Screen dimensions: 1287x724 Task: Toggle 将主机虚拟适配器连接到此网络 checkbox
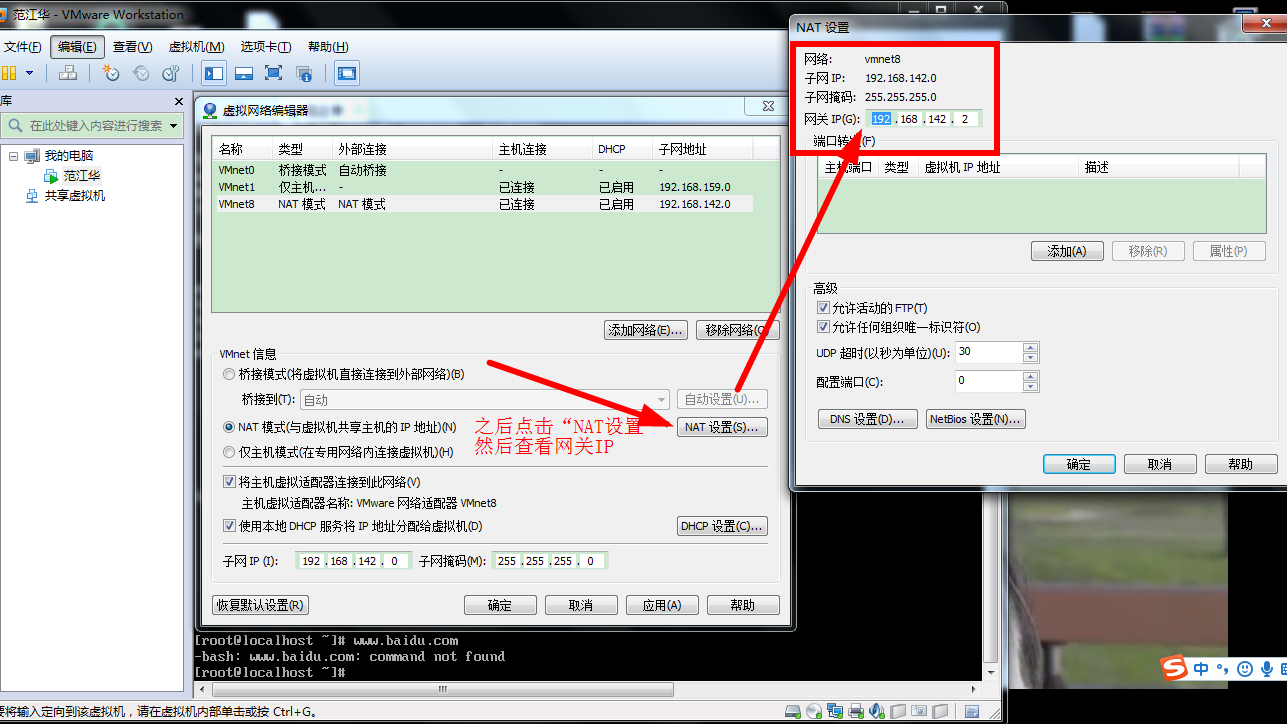230,482
